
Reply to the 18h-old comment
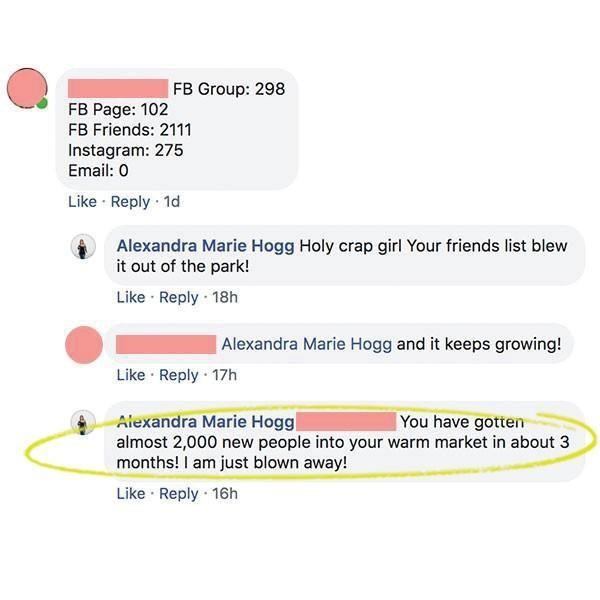click(x=179, y=298)
